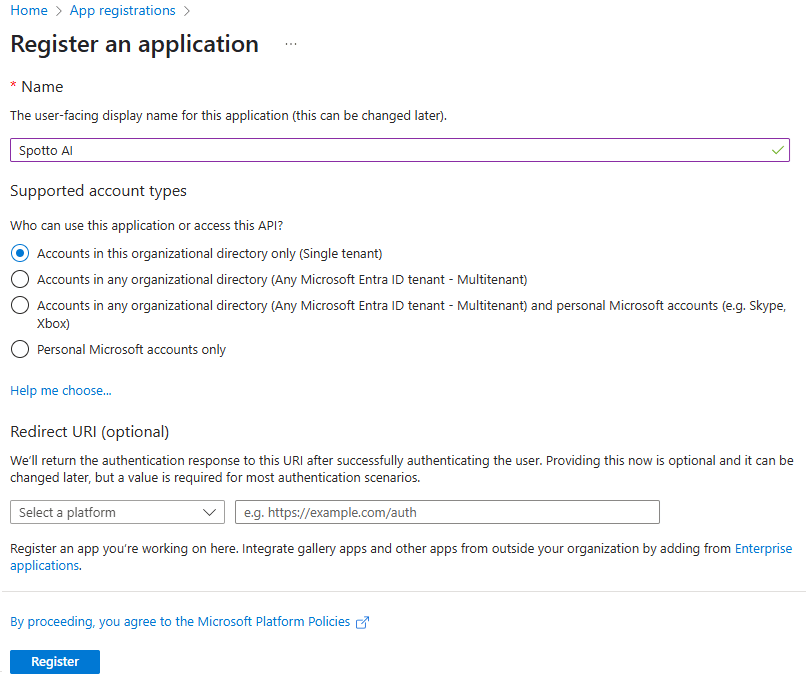
Task: Click the green checkmark in the Name field
Action: [778, 150]
